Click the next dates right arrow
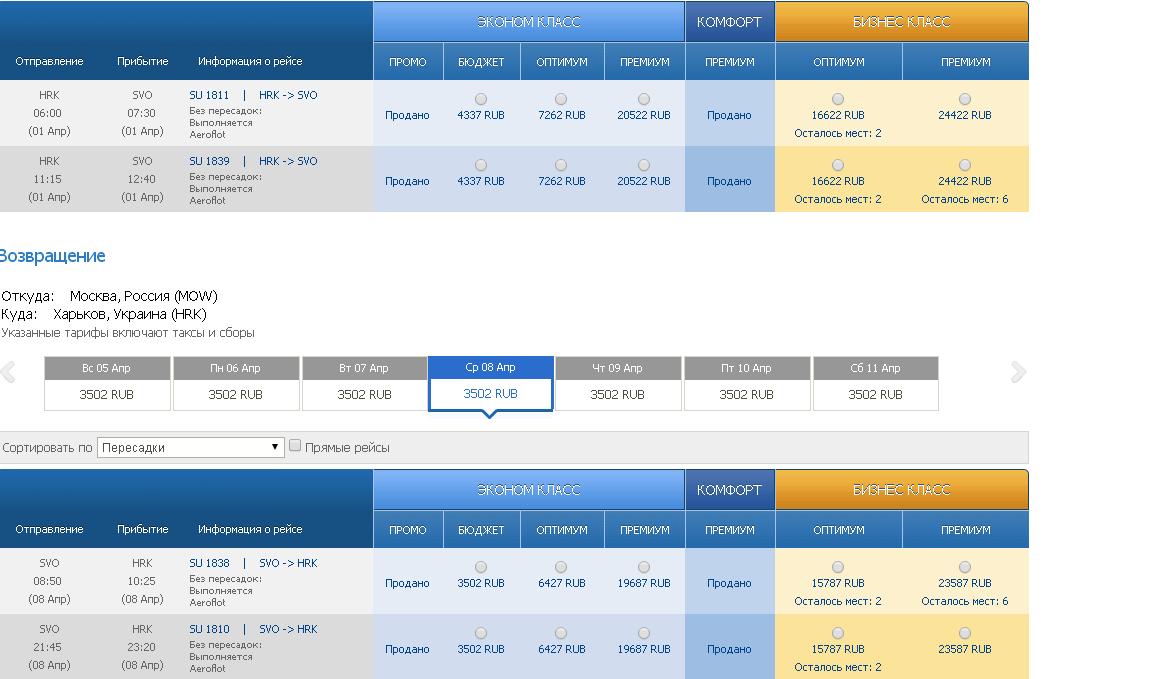 click(x=1018, y=373)
